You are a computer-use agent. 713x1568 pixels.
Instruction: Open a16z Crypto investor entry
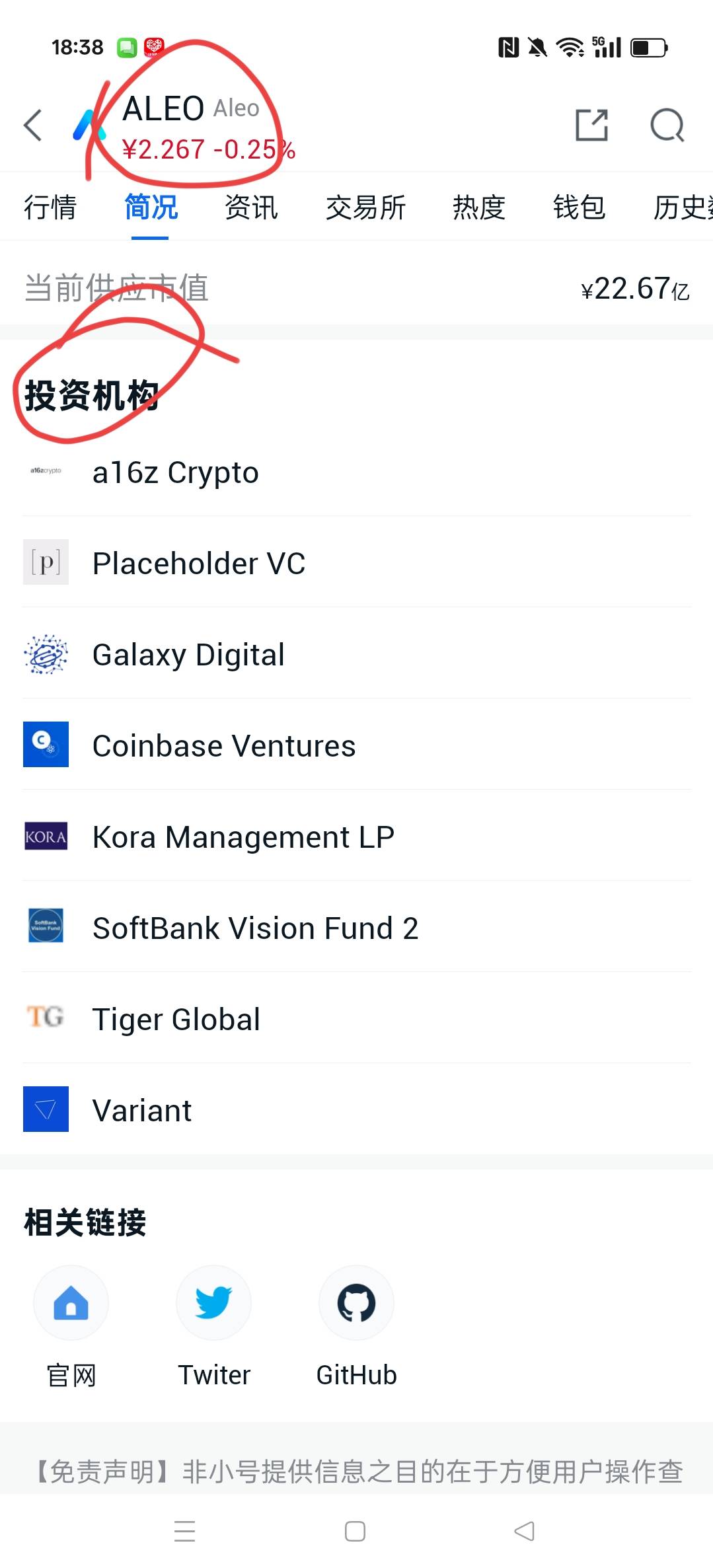[x=175, y=472]
